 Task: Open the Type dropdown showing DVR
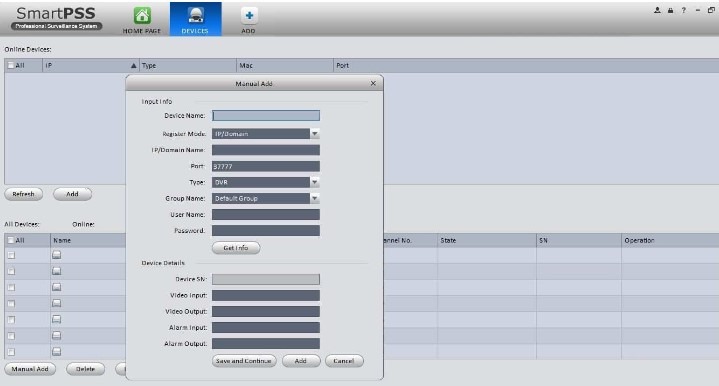(315, 182)
